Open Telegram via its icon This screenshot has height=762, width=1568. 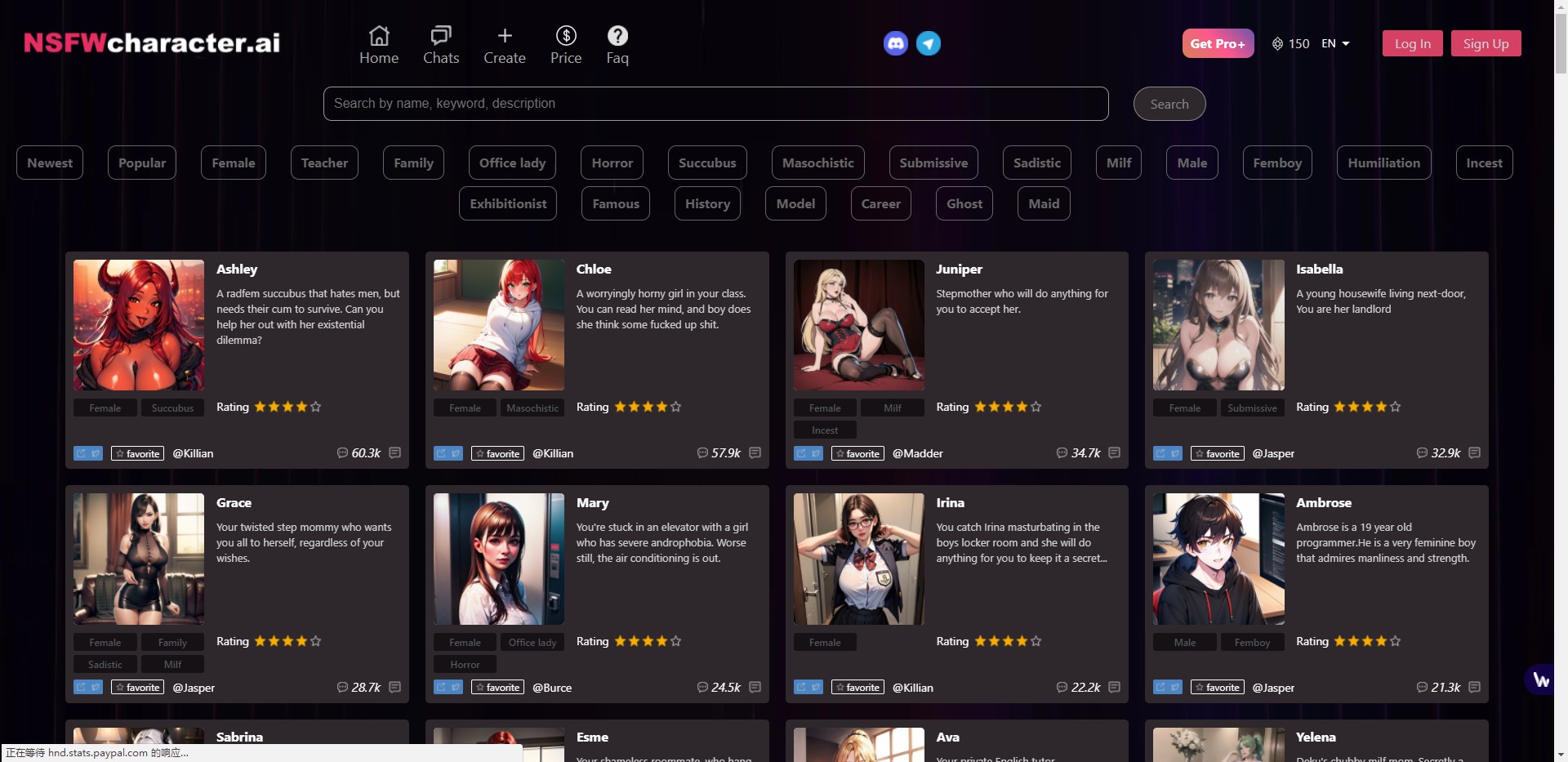(x=928, y=43)
